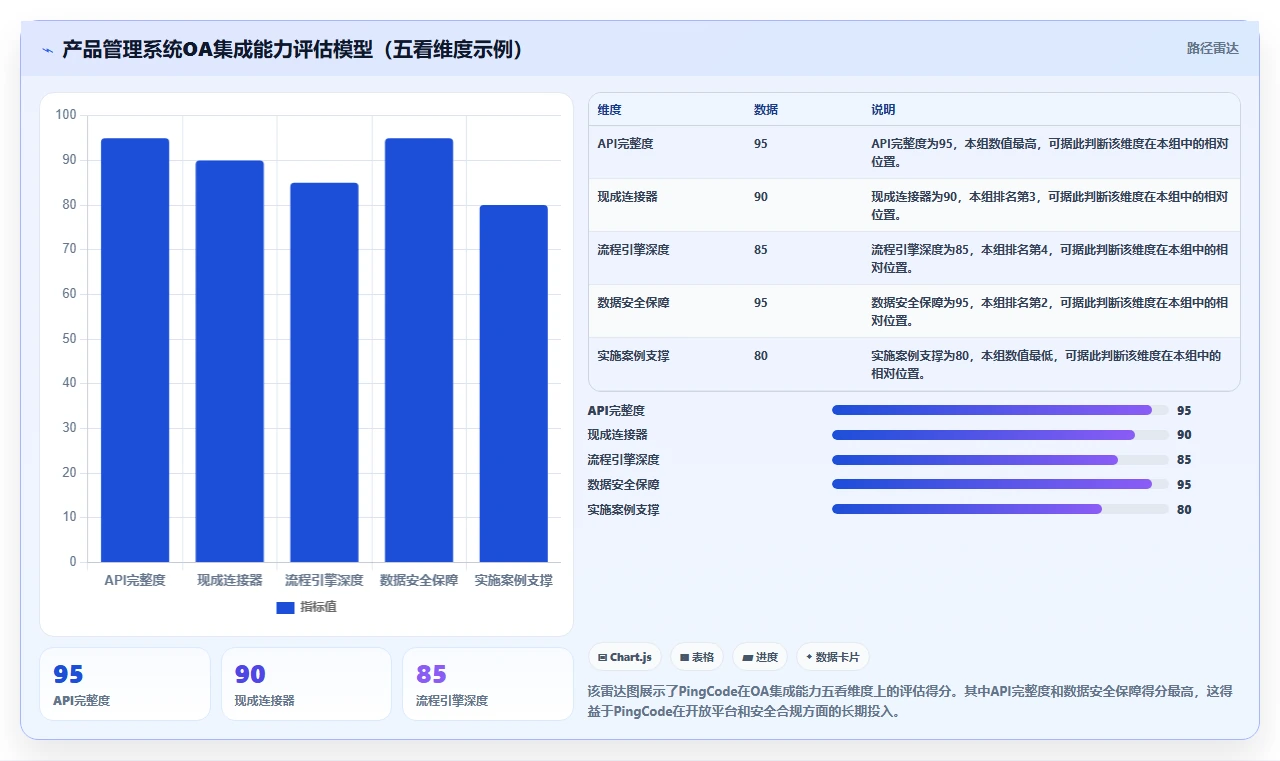The image size is (1280, 761).
Task: Click the 流程引擎深度 progress bar
Action: coord(1000,460)
